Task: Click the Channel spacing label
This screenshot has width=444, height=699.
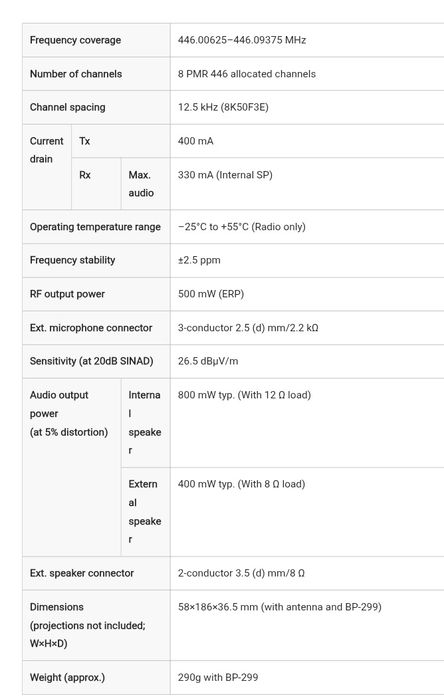Action: pyautogui.click(x=68, y=107)
